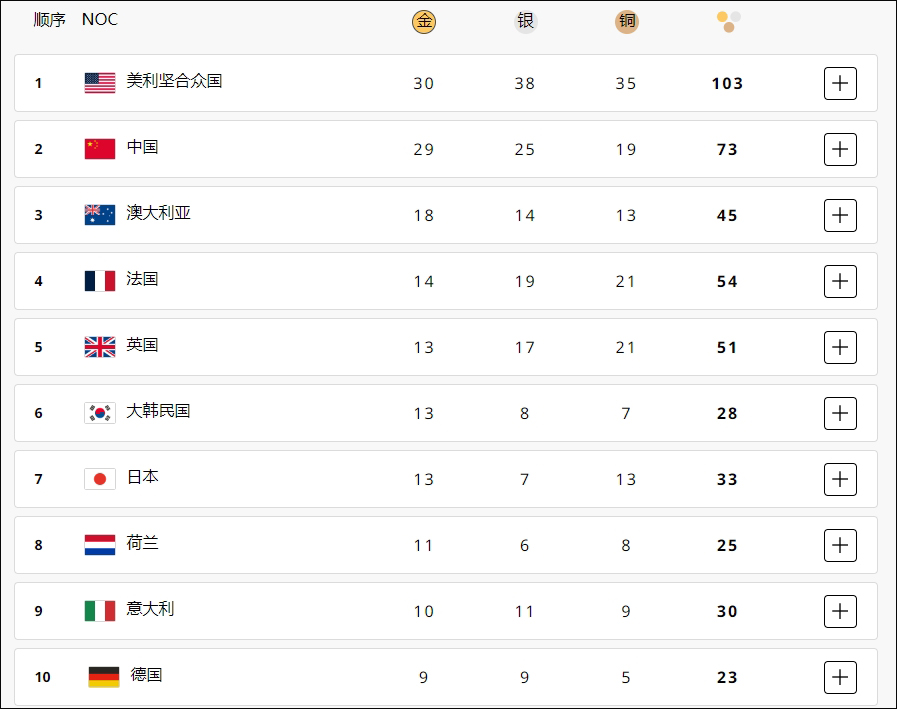Click the Australia flag icon

[100, 215]
